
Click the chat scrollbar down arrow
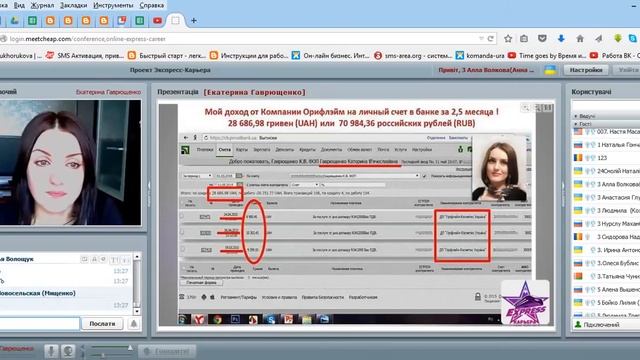pos(137,311)
